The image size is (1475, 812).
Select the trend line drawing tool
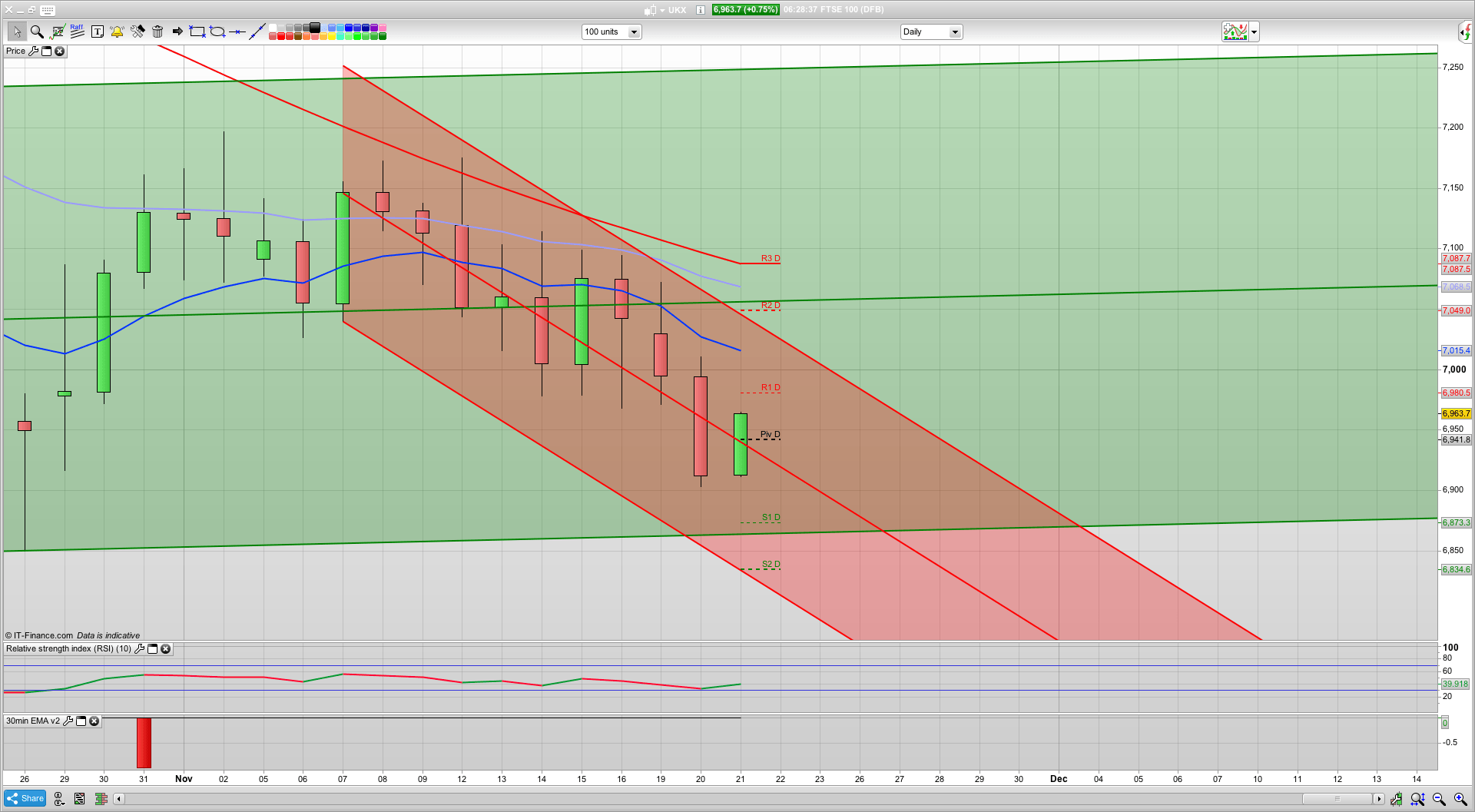pos(257,31)
